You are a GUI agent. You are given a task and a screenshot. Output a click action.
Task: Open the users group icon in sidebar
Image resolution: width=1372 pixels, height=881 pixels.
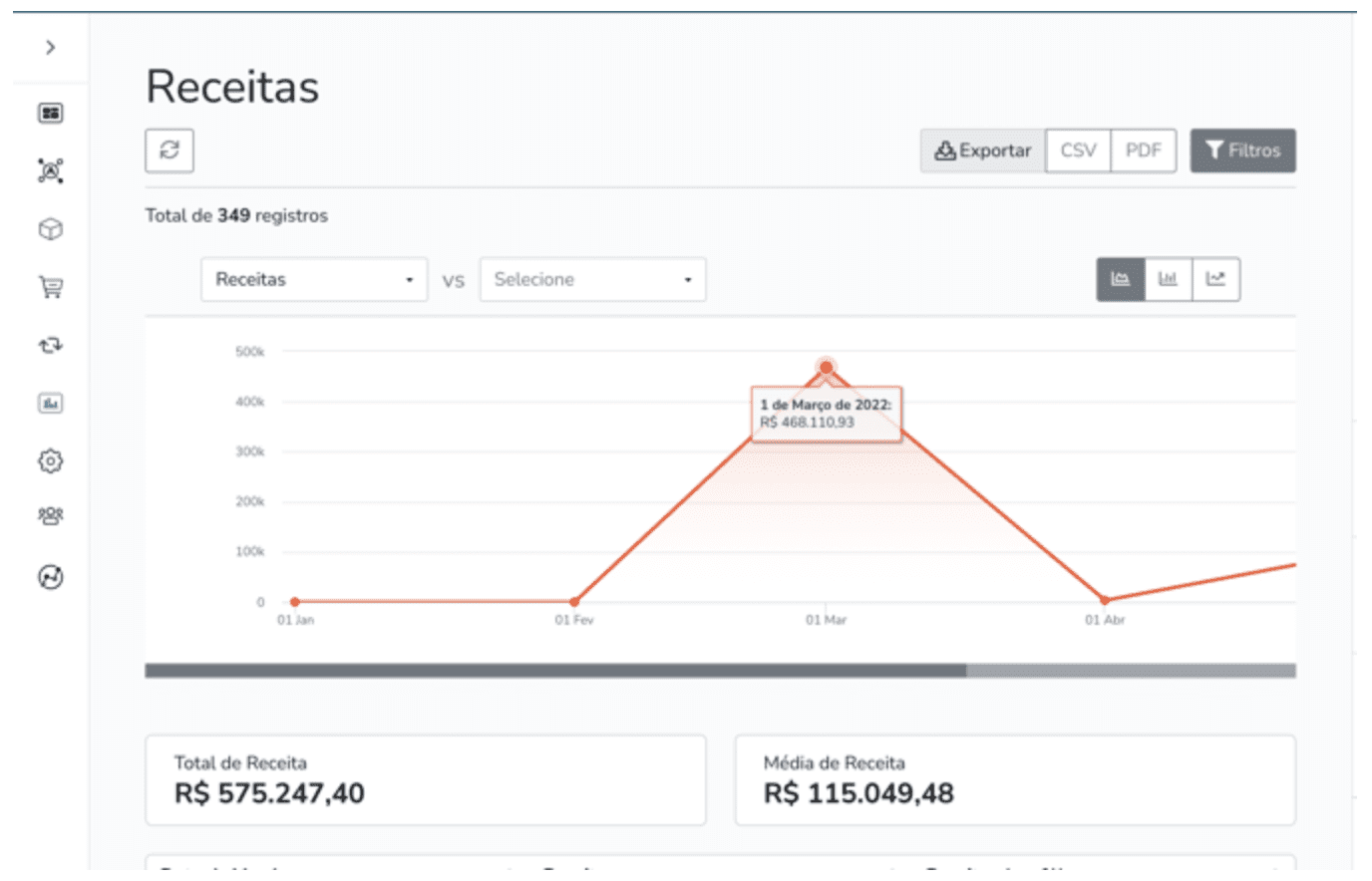point(51,516)
